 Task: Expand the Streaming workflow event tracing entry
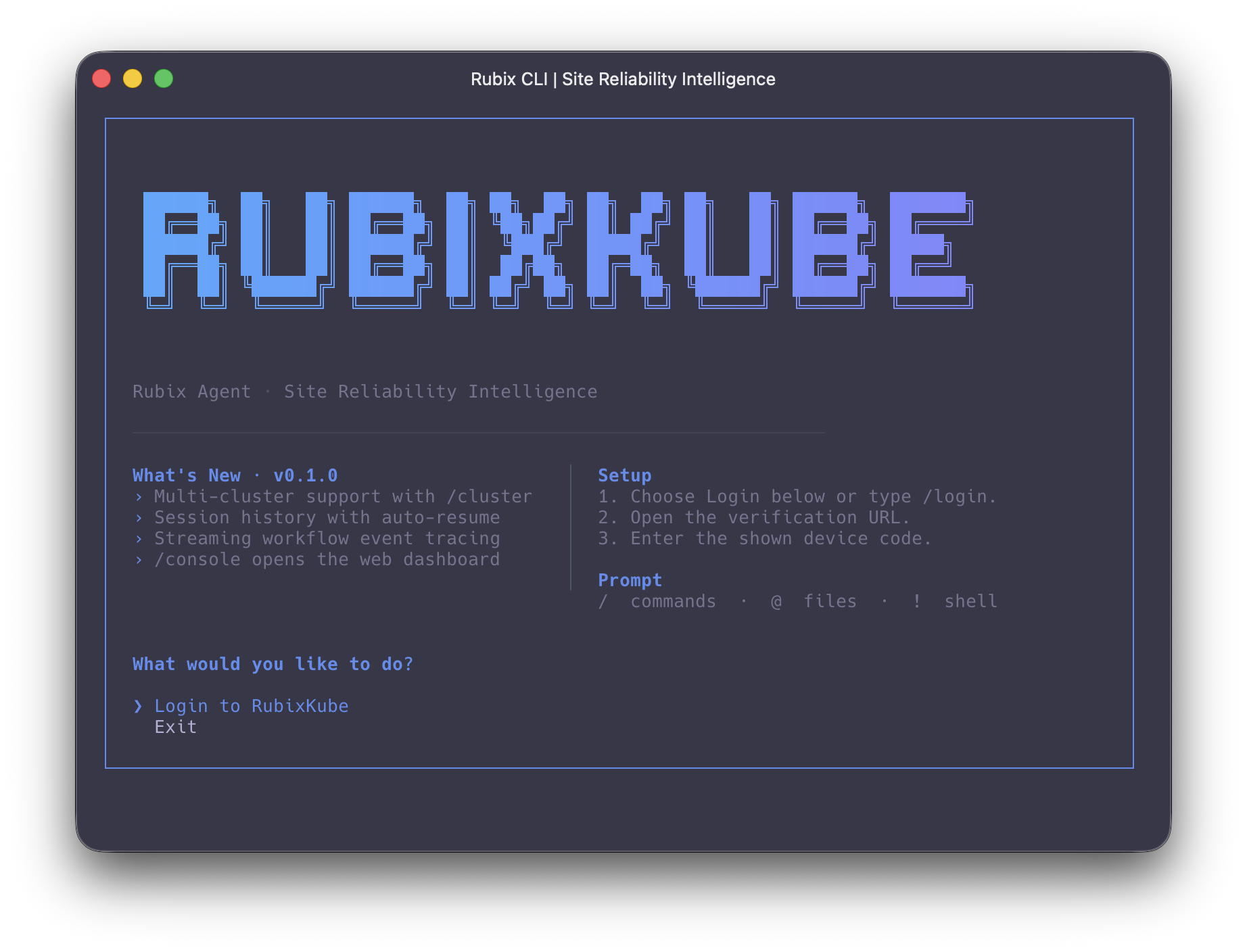(327, 538)
